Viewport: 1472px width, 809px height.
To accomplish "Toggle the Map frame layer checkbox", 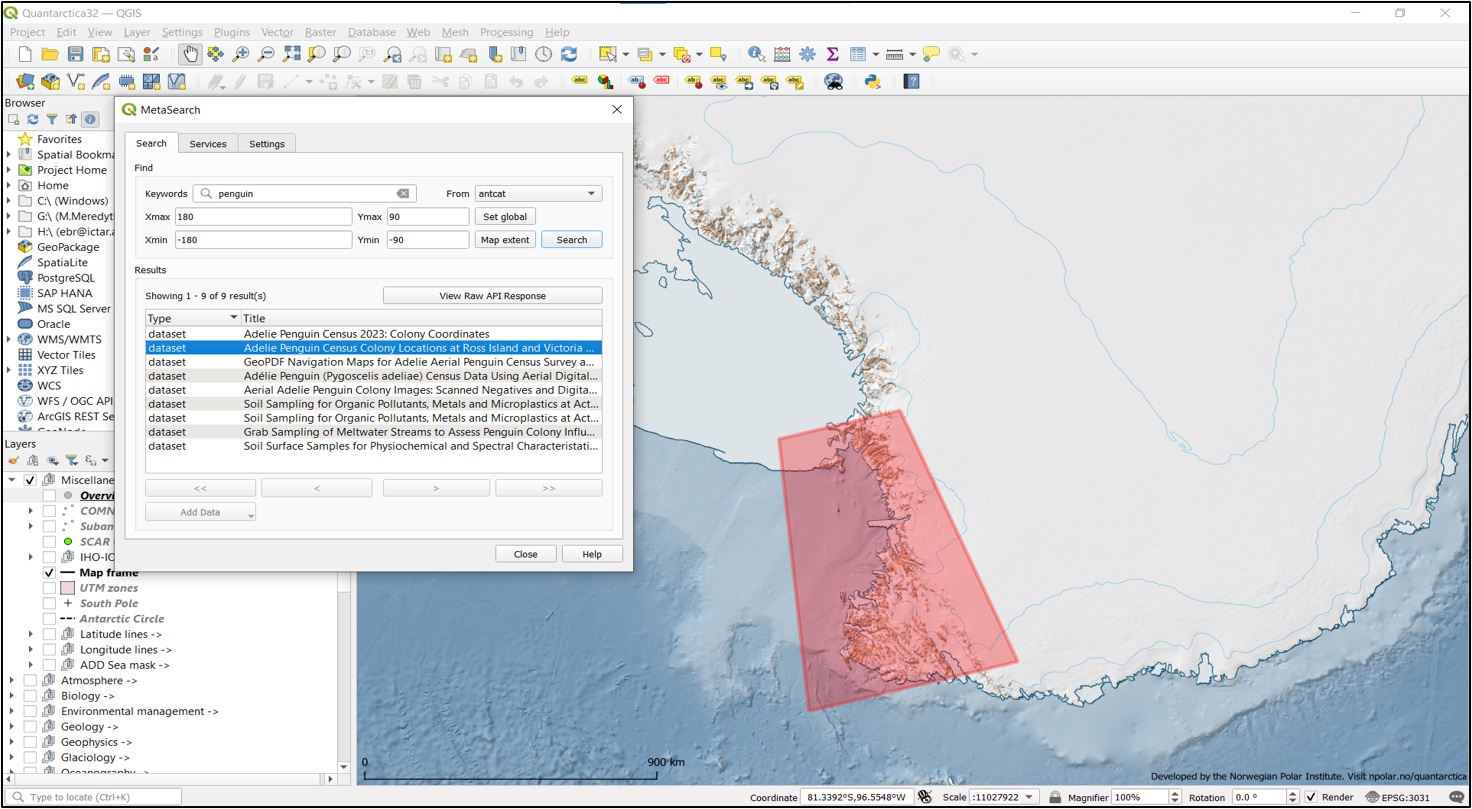I will (49, 573).
